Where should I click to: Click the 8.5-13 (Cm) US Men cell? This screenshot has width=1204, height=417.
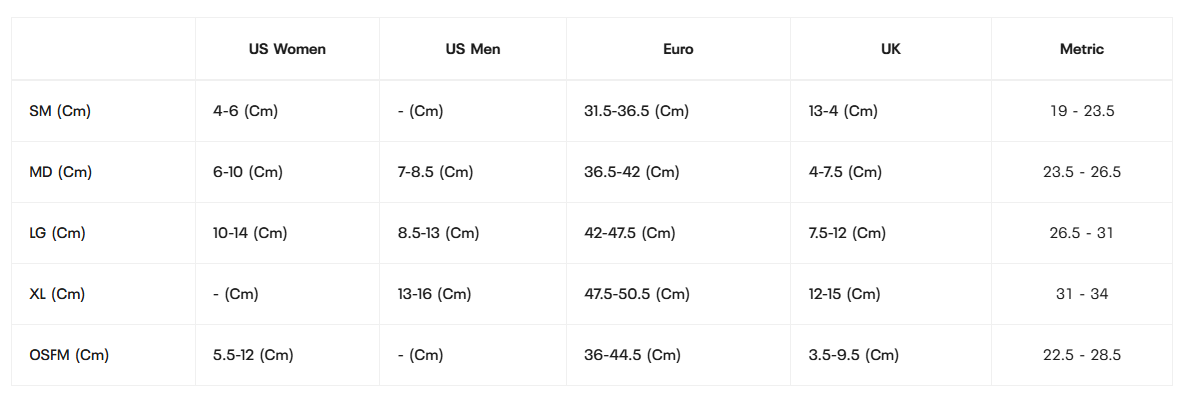click(x=438, y=233)
